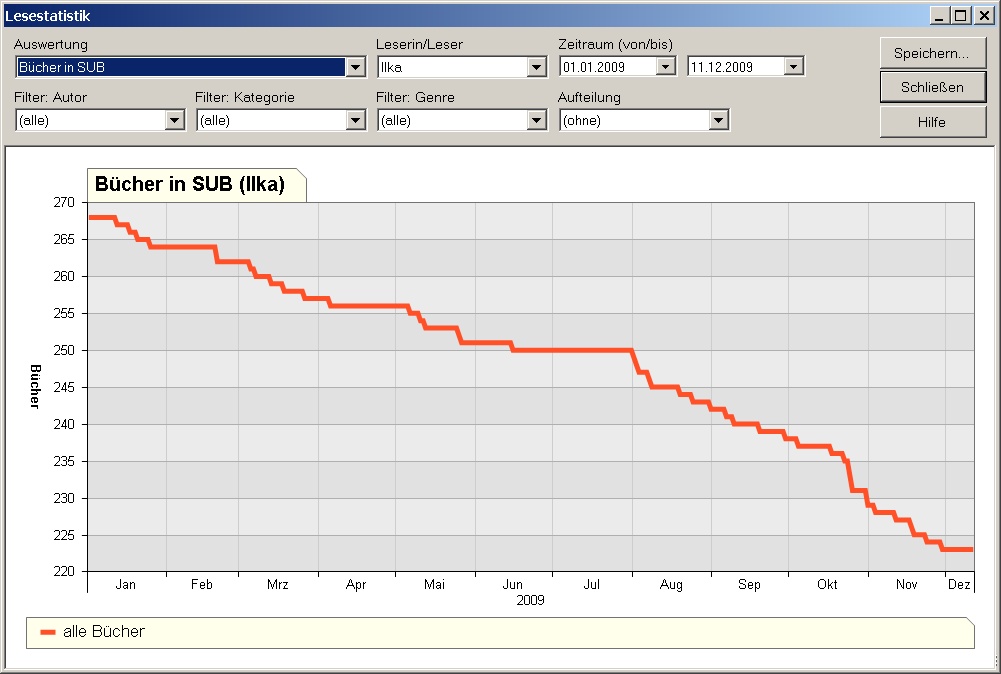Click the 'alle Bücher' legend label
The height and width of the screenshot is (674, 1001).
[x=103, y=632]
